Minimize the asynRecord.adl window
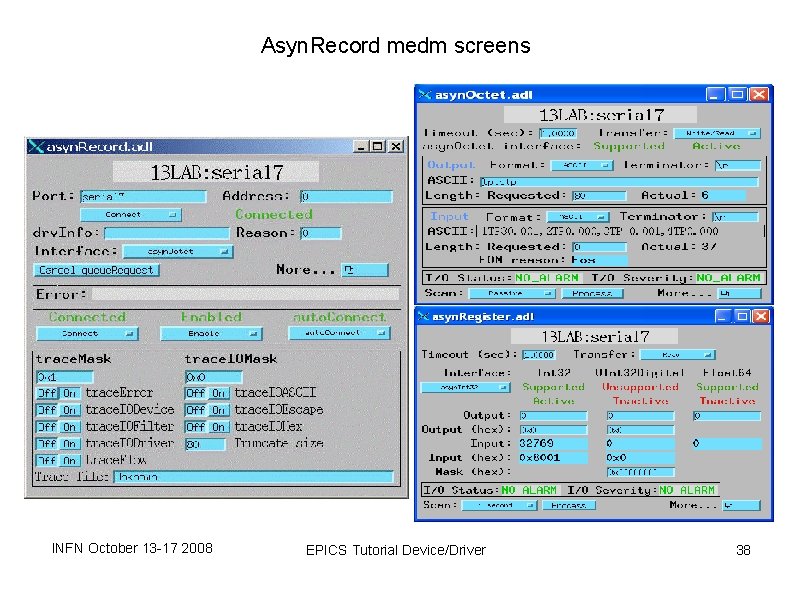This screenshot has width=794, height=595. pyautogui.click(x=361, y=146)
